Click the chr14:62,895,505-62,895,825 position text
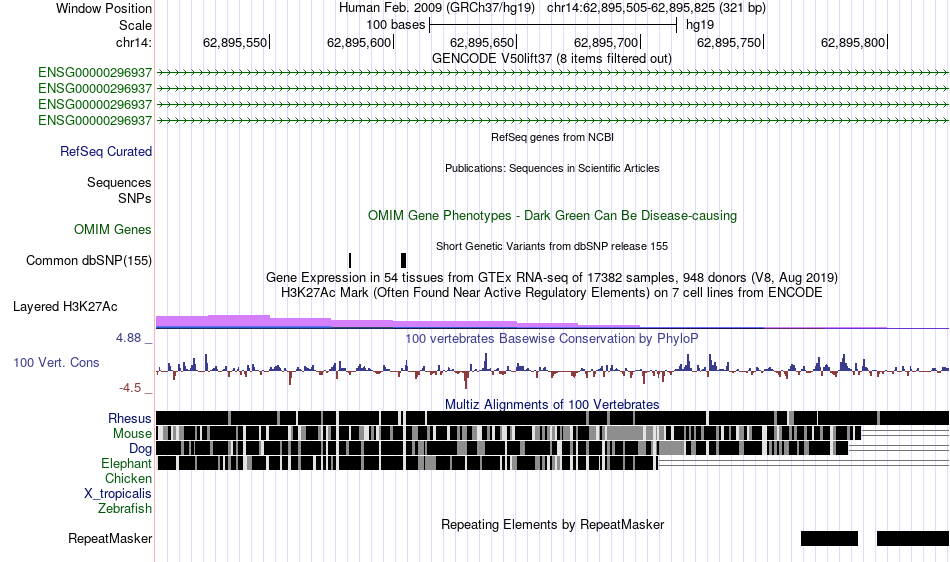This screenshot has width=950, height=562. click(x=656, y=8)
